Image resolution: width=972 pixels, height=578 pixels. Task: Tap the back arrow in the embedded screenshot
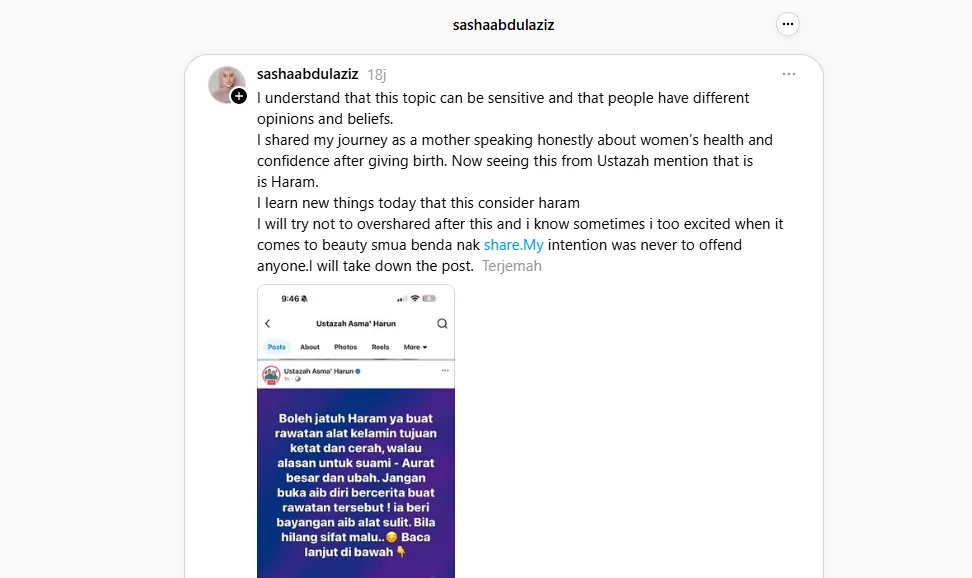click(268, 324)
